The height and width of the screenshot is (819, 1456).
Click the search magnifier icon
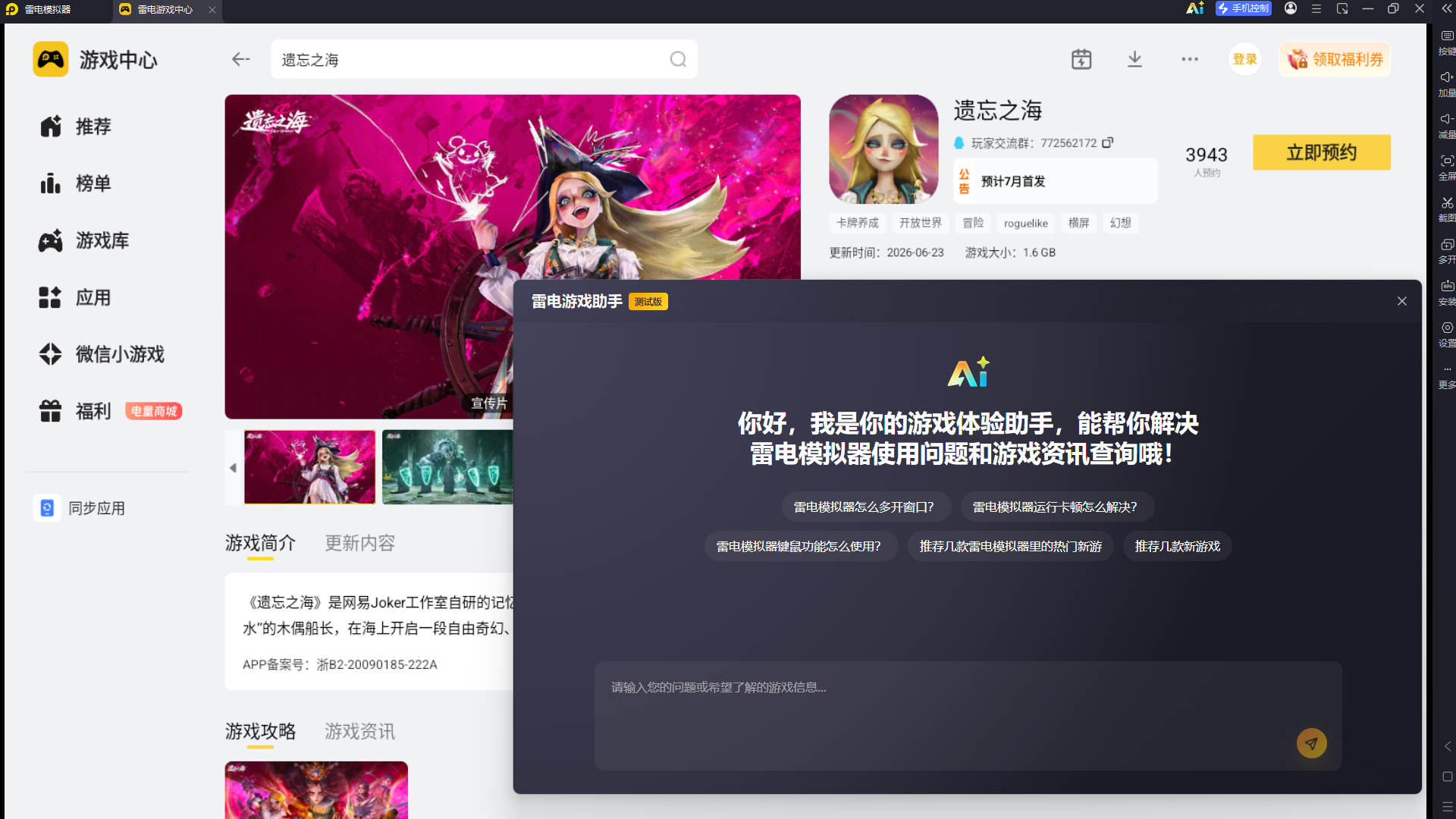coord(678,59)
